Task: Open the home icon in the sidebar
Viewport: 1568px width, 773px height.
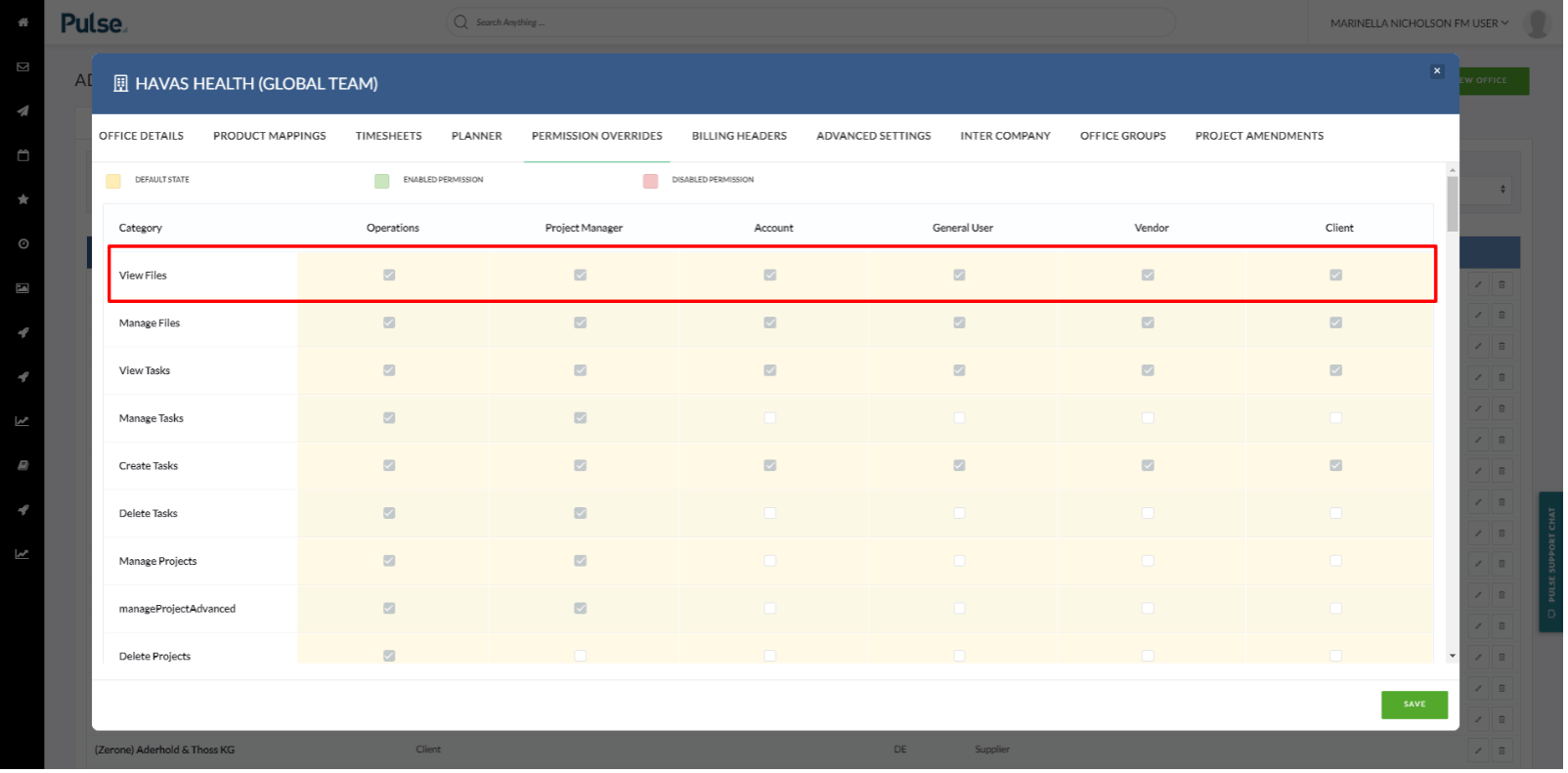Action: [22, 21]
